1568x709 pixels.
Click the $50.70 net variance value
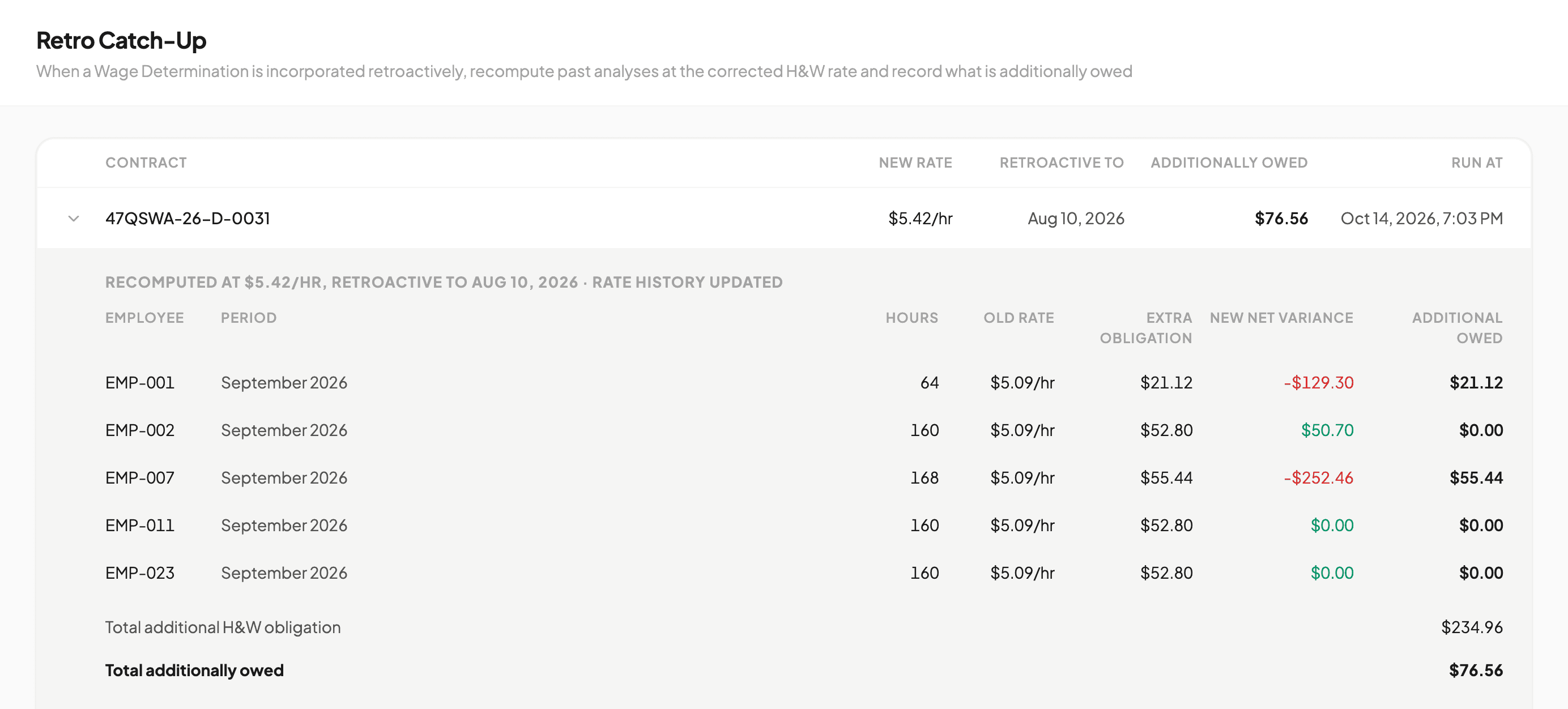click(1327, 430)
